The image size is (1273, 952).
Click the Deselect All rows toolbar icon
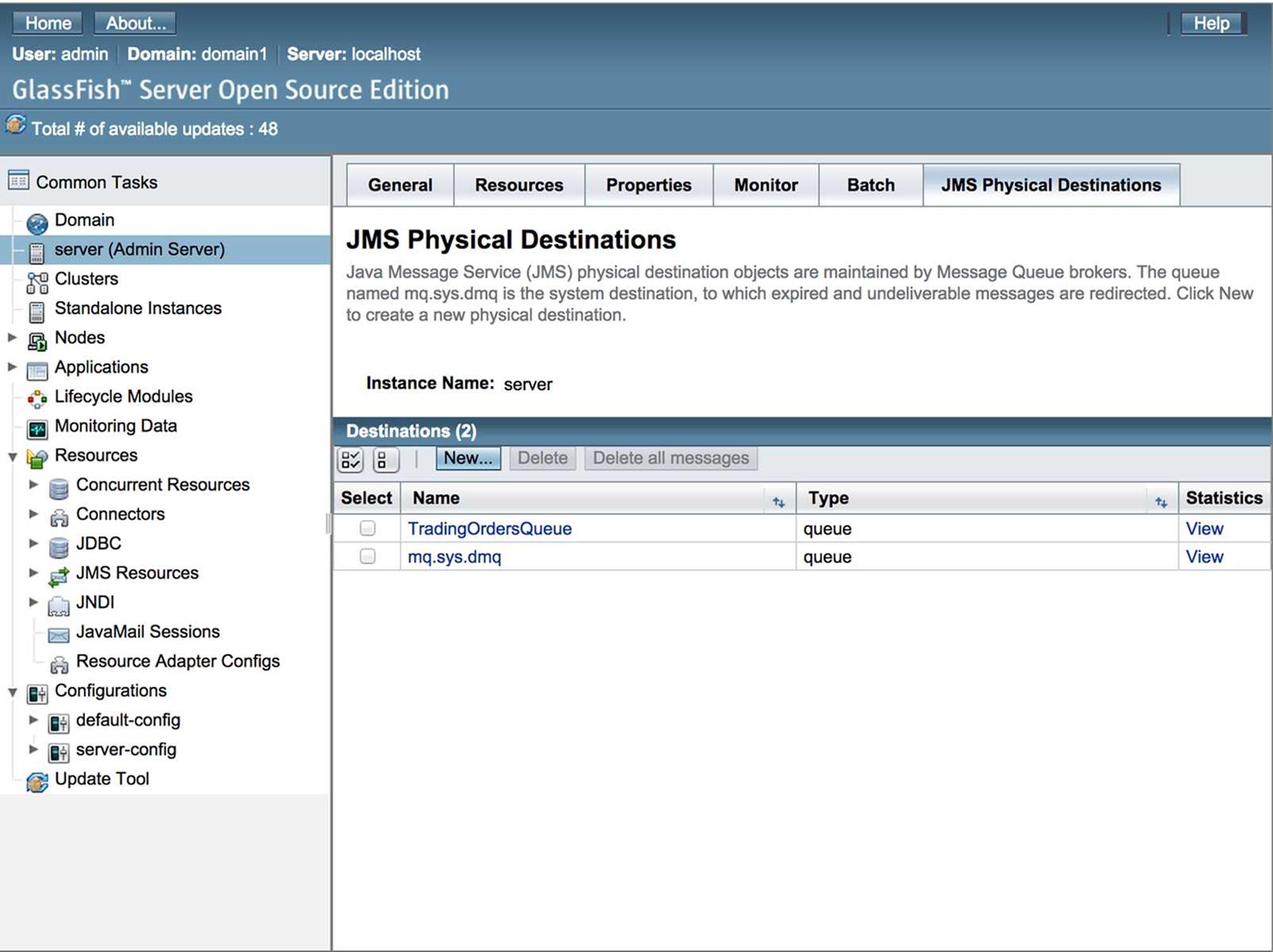(385, 459)
